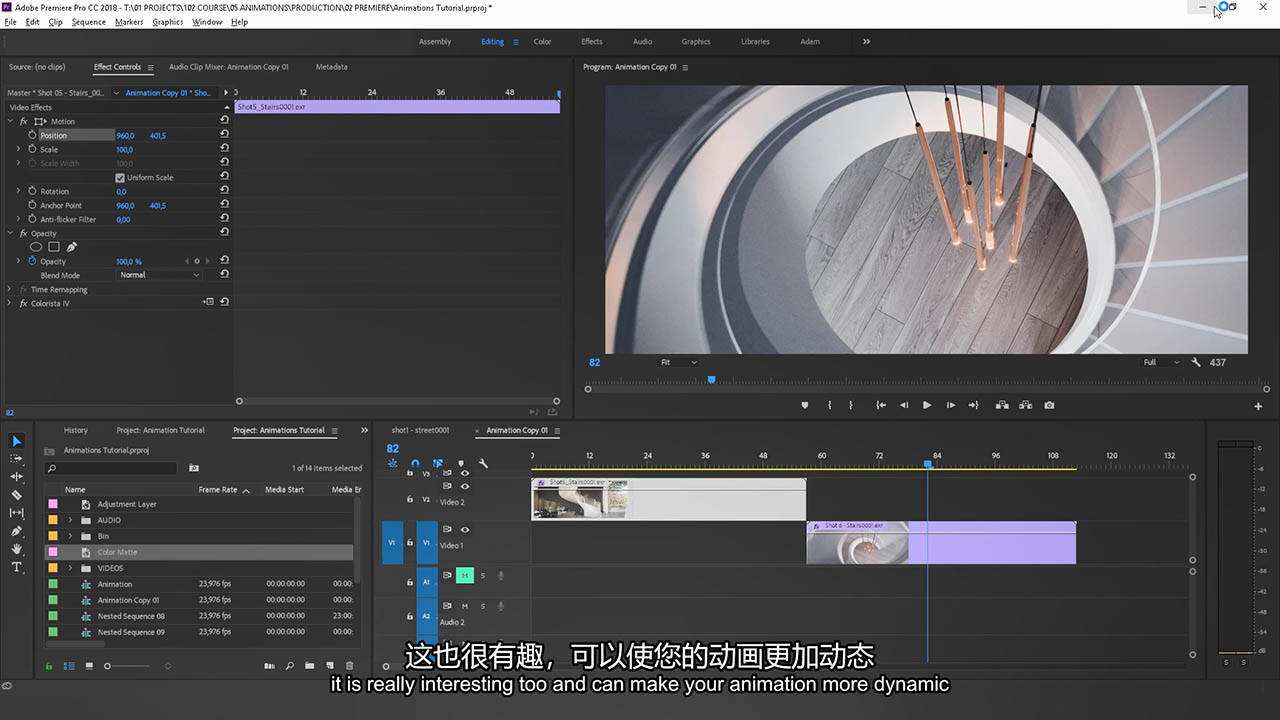Viewport: 1280px width, 720px height.
Task: Open Blend Mode dropdown set to Normal
Action: 159,275
